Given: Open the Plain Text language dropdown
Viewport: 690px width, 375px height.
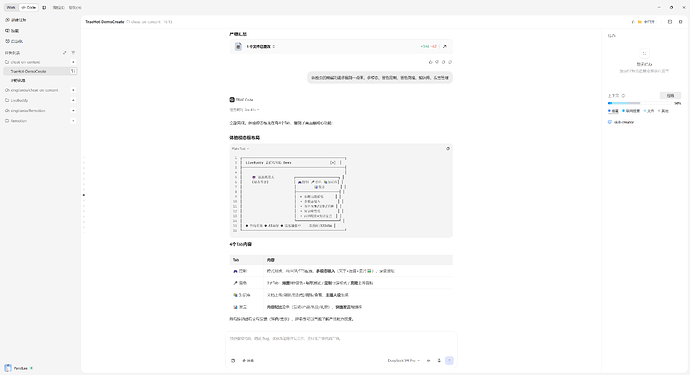Looking at the screenshot, I should (240, 149).
